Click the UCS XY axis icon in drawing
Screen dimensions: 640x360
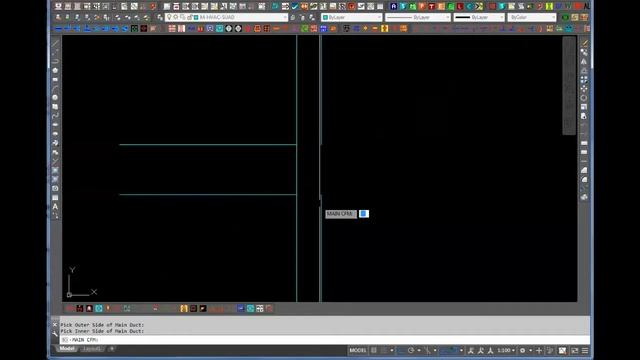(x=82, y=282)
